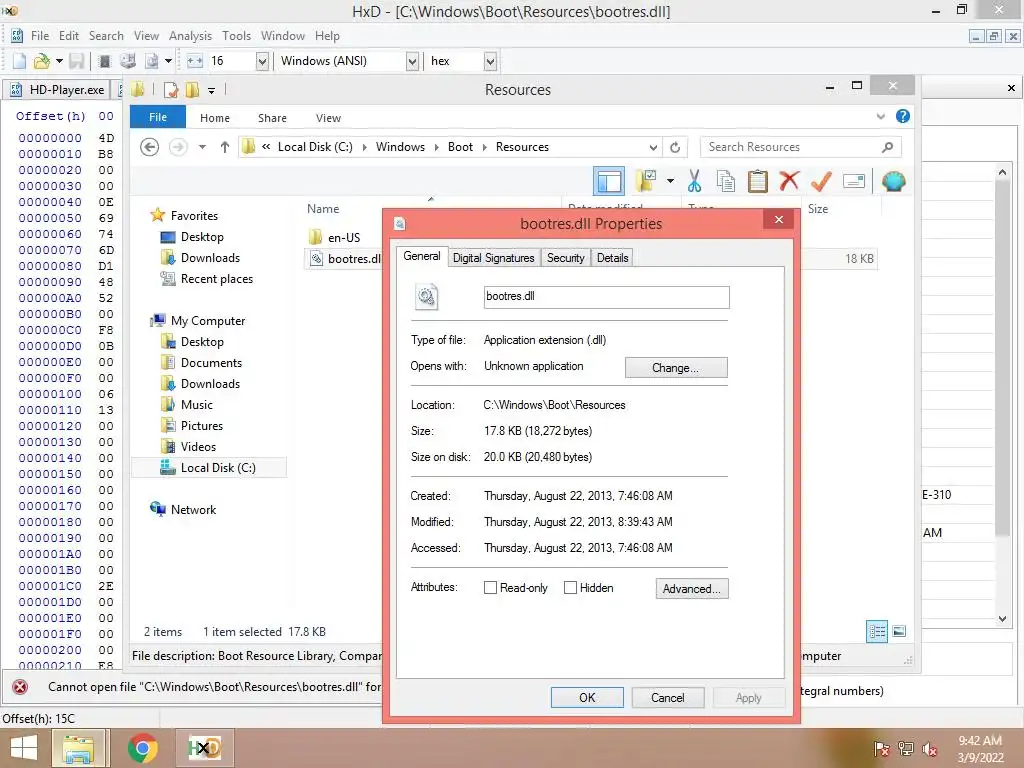Click the Rename icon in Explorer toolbar
Viewport: 1024px width, 768px height.
coord(854,181)
